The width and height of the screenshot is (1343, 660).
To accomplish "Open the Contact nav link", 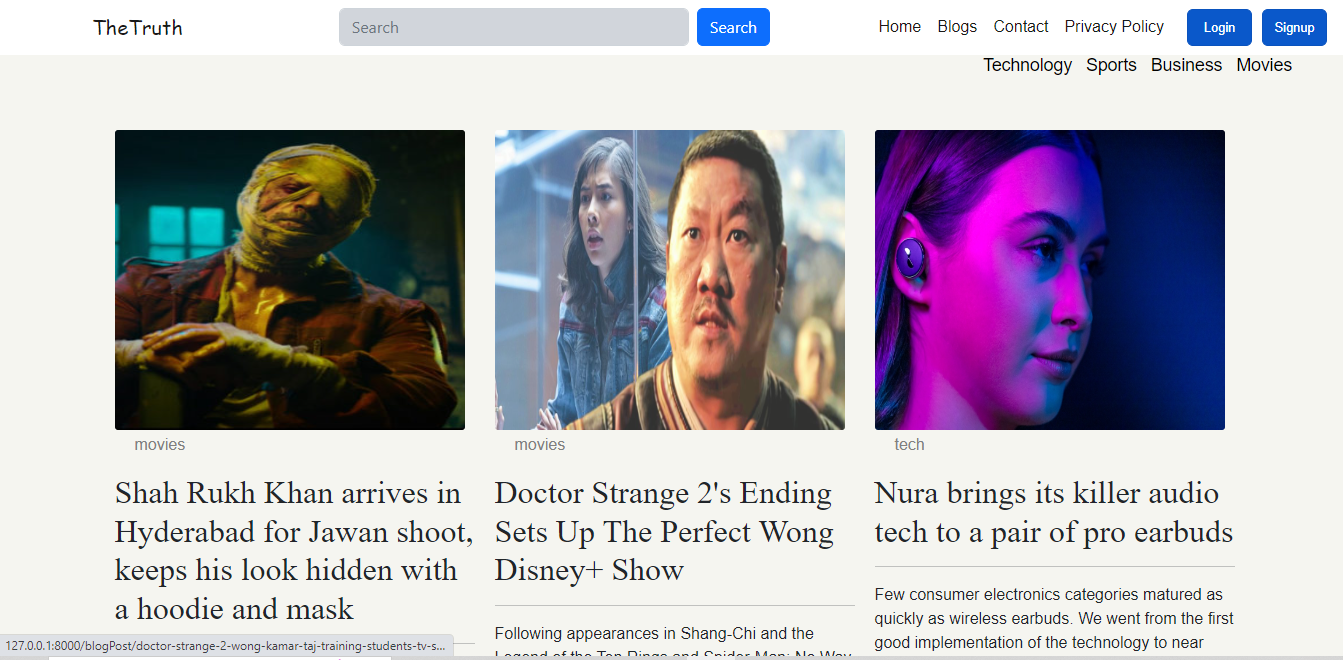I will pos(1021,27).
